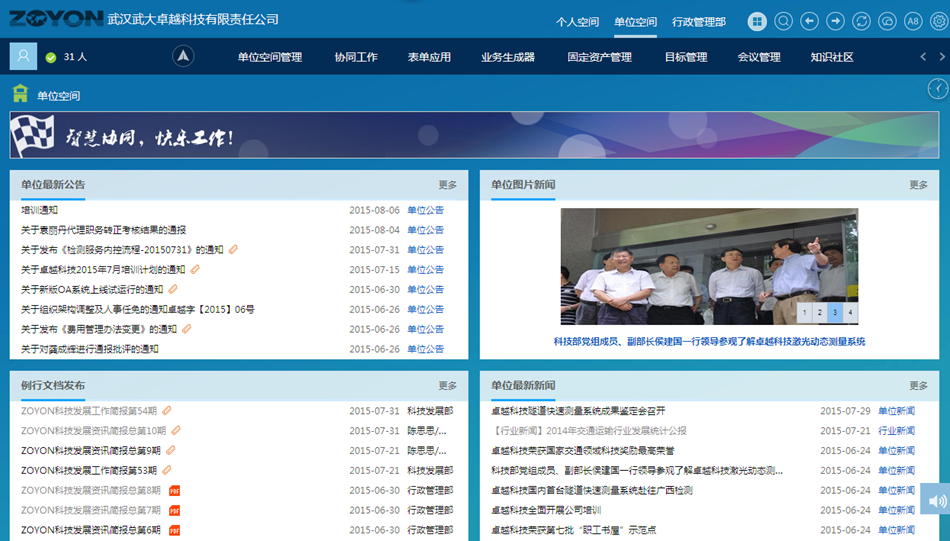Image resolution: width=950 pixels, height=541 pixels.
Task: Click the back arrow icon
Action: pyautogui.click(x=809, y=21)
